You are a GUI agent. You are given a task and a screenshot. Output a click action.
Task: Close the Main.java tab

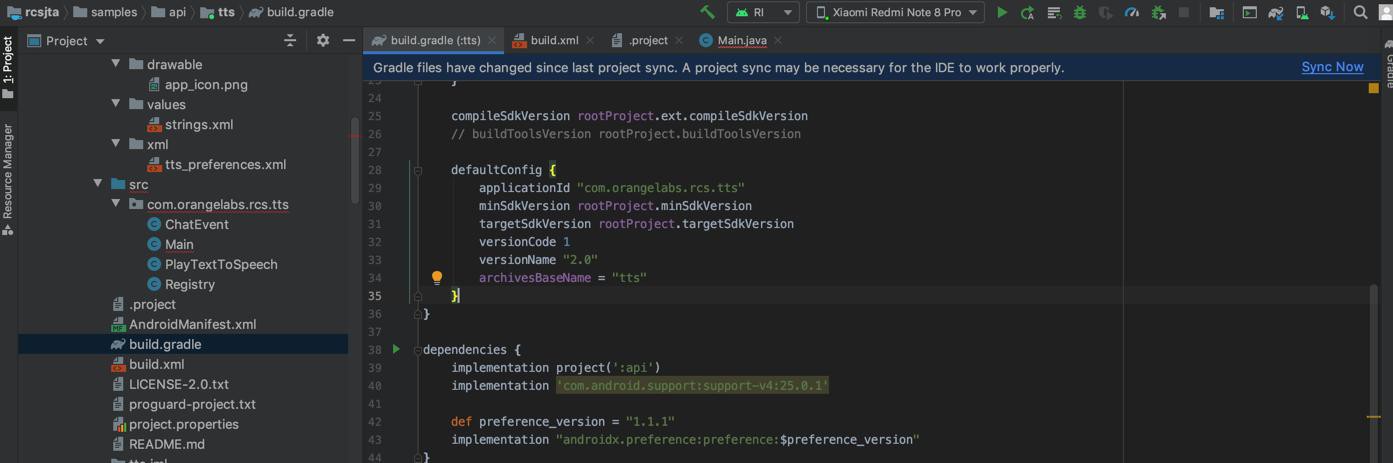point(778,40)
